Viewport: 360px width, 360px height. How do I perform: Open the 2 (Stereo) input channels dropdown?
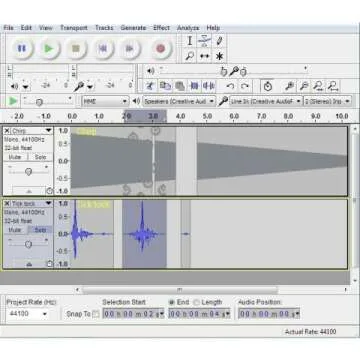(328, 101)
